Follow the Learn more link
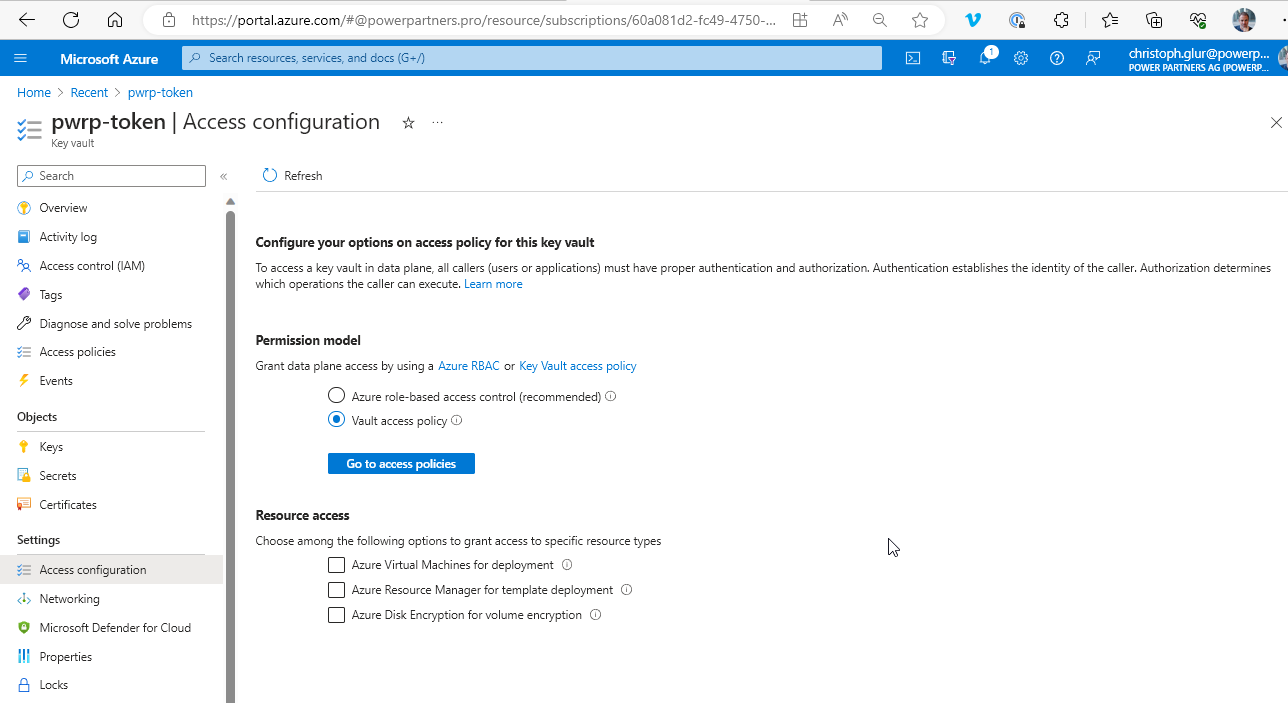The image size is (1288, 703). pos(493,284)
